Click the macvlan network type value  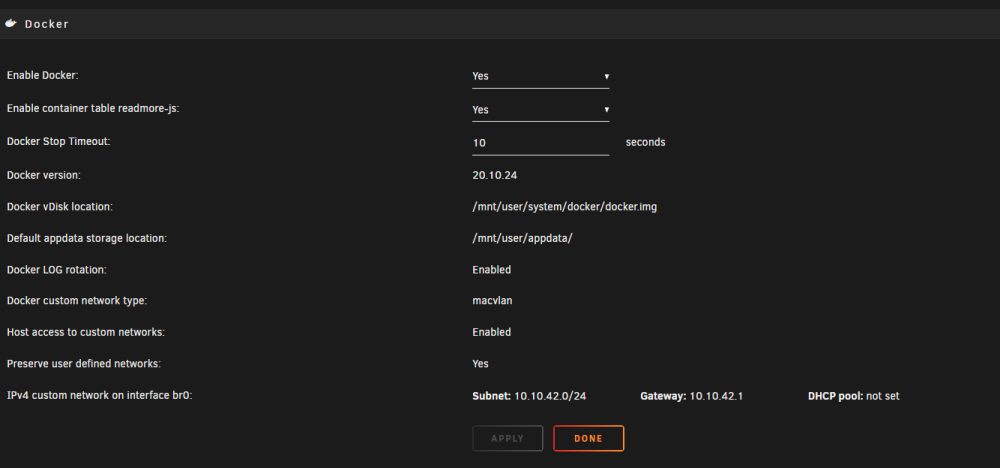coord(492,300)
